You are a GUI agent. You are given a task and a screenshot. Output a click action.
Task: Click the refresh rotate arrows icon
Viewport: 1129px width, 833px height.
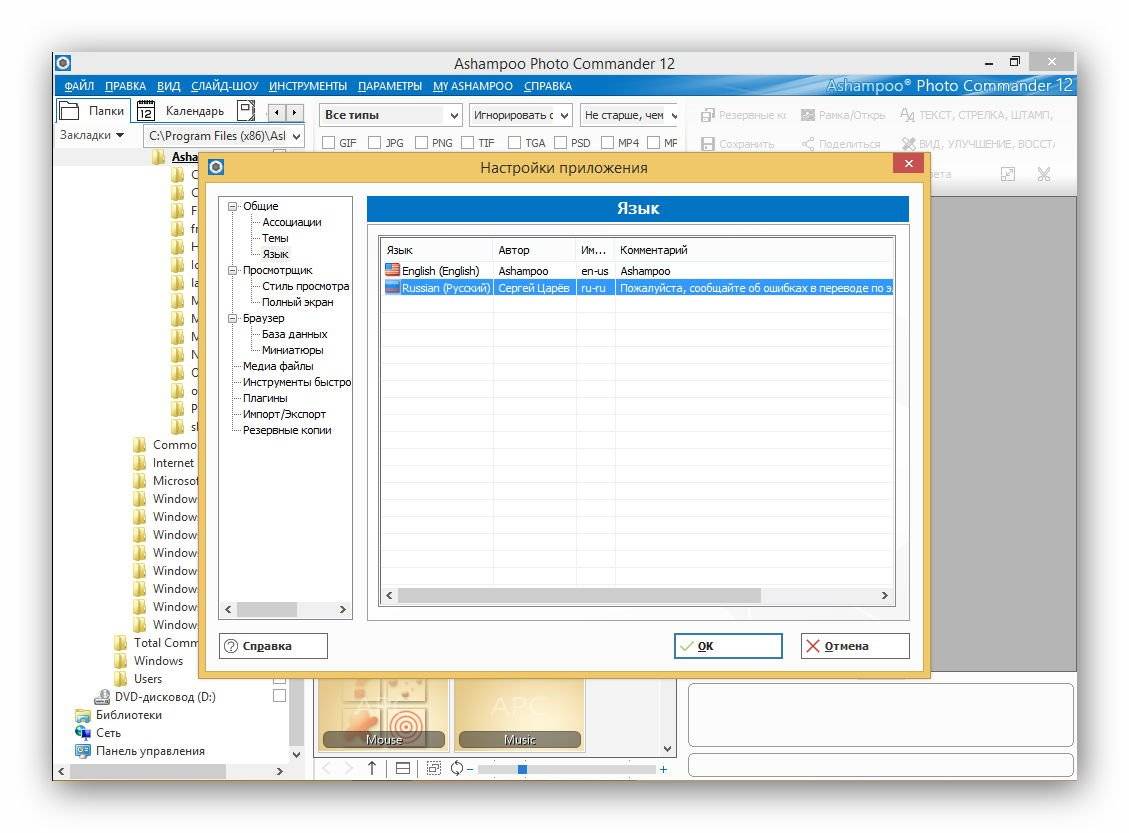coord(456,768)
